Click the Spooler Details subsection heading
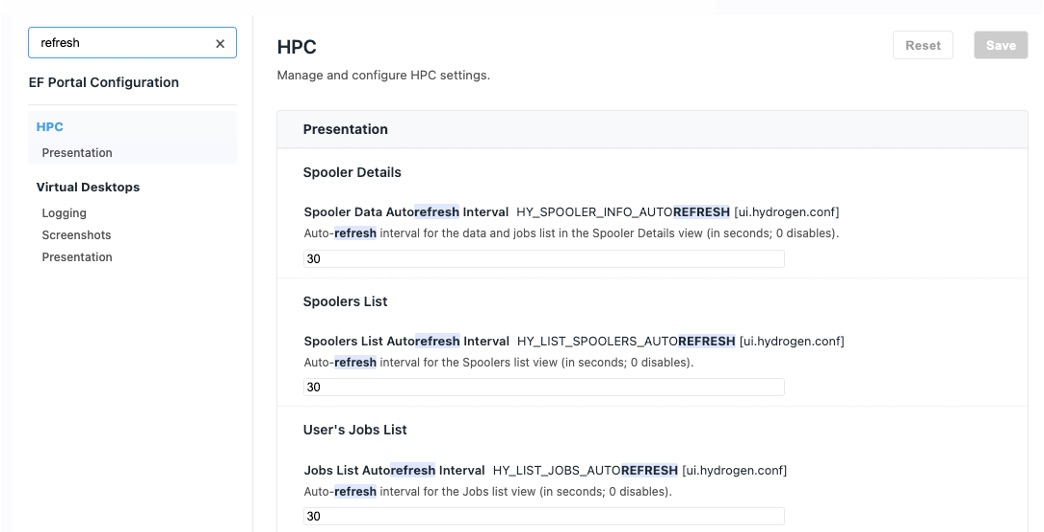The height and width of the screenshot is (532, 1044). pyautogui.click(x=352, y=172)
